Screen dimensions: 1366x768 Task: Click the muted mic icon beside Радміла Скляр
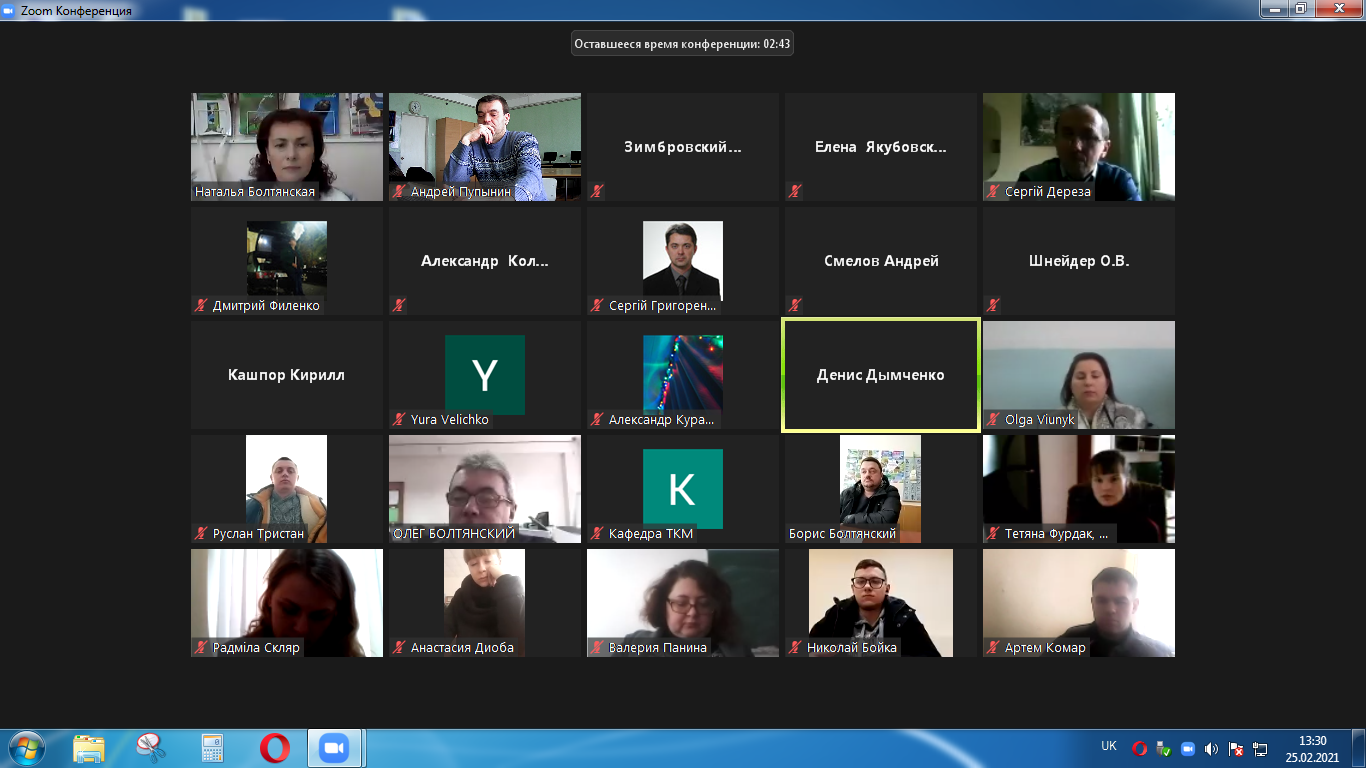[x=201, y=647]
